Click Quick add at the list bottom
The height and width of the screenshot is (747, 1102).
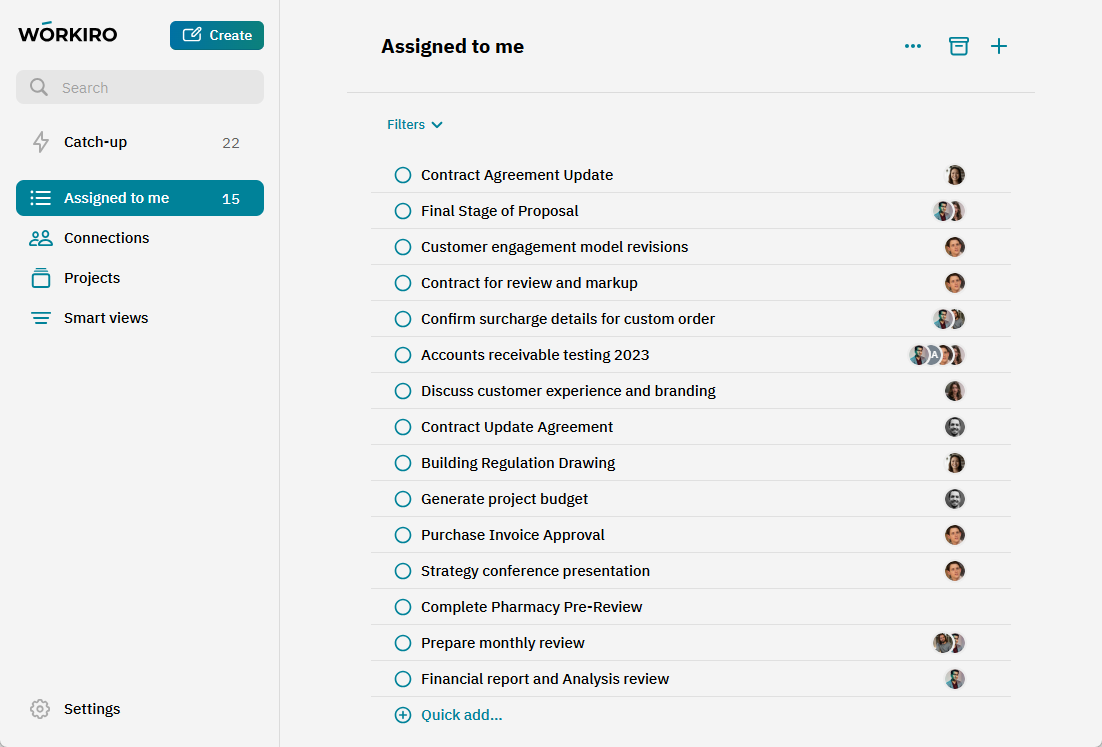pyautogui.click(x=448, y=714)
